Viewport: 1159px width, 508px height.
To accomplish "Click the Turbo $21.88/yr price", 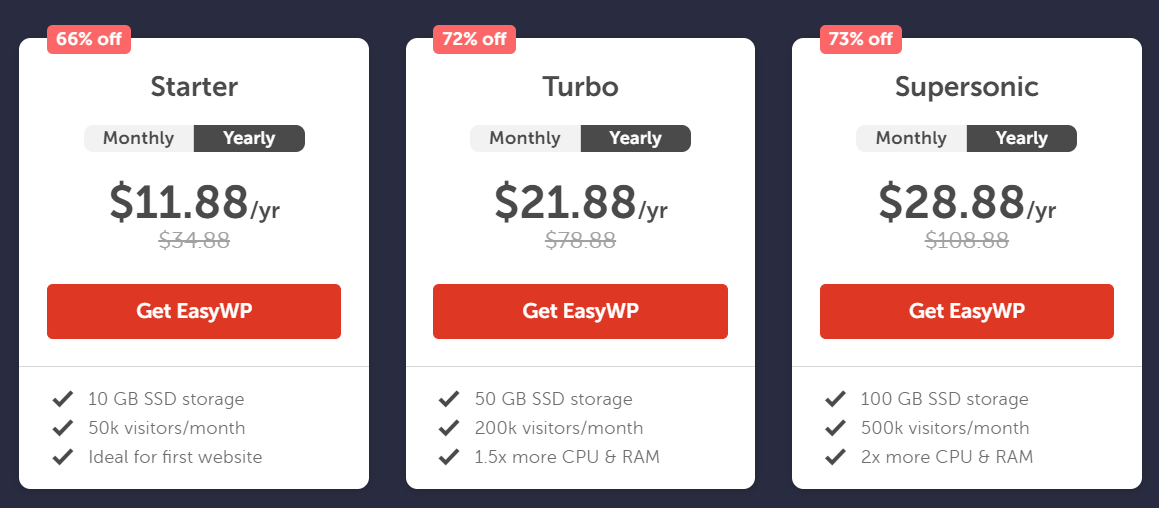I will point(581,202).
